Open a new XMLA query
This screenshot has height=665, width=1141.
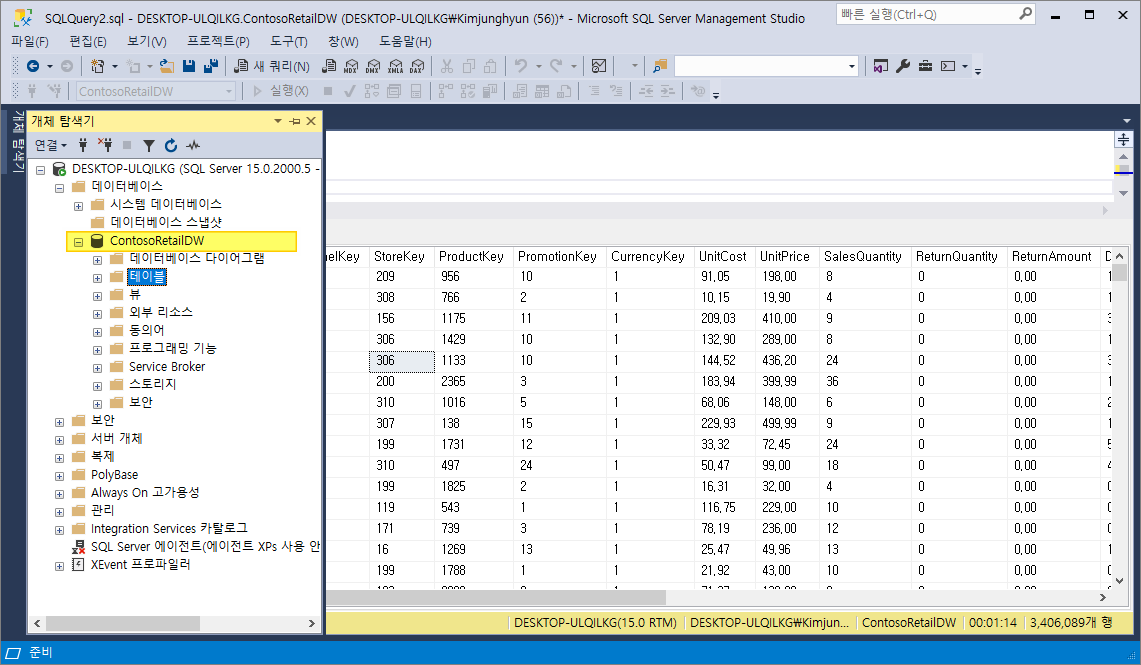395,66
